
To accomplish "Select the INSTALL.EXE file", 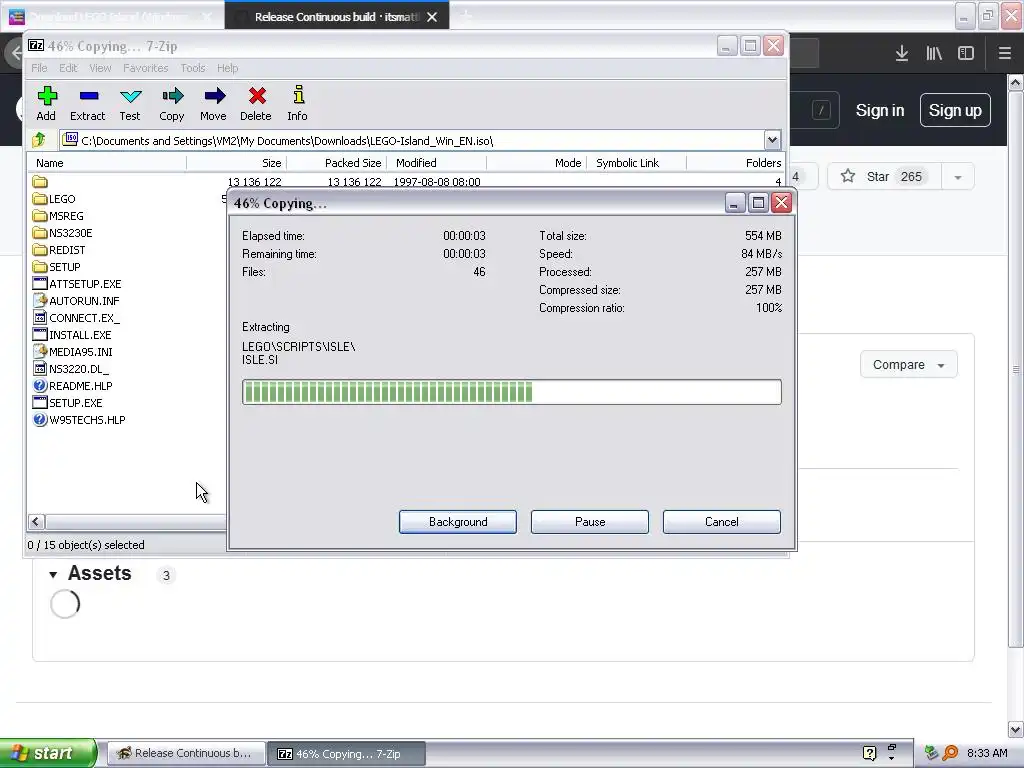I will tap(72, 334).
